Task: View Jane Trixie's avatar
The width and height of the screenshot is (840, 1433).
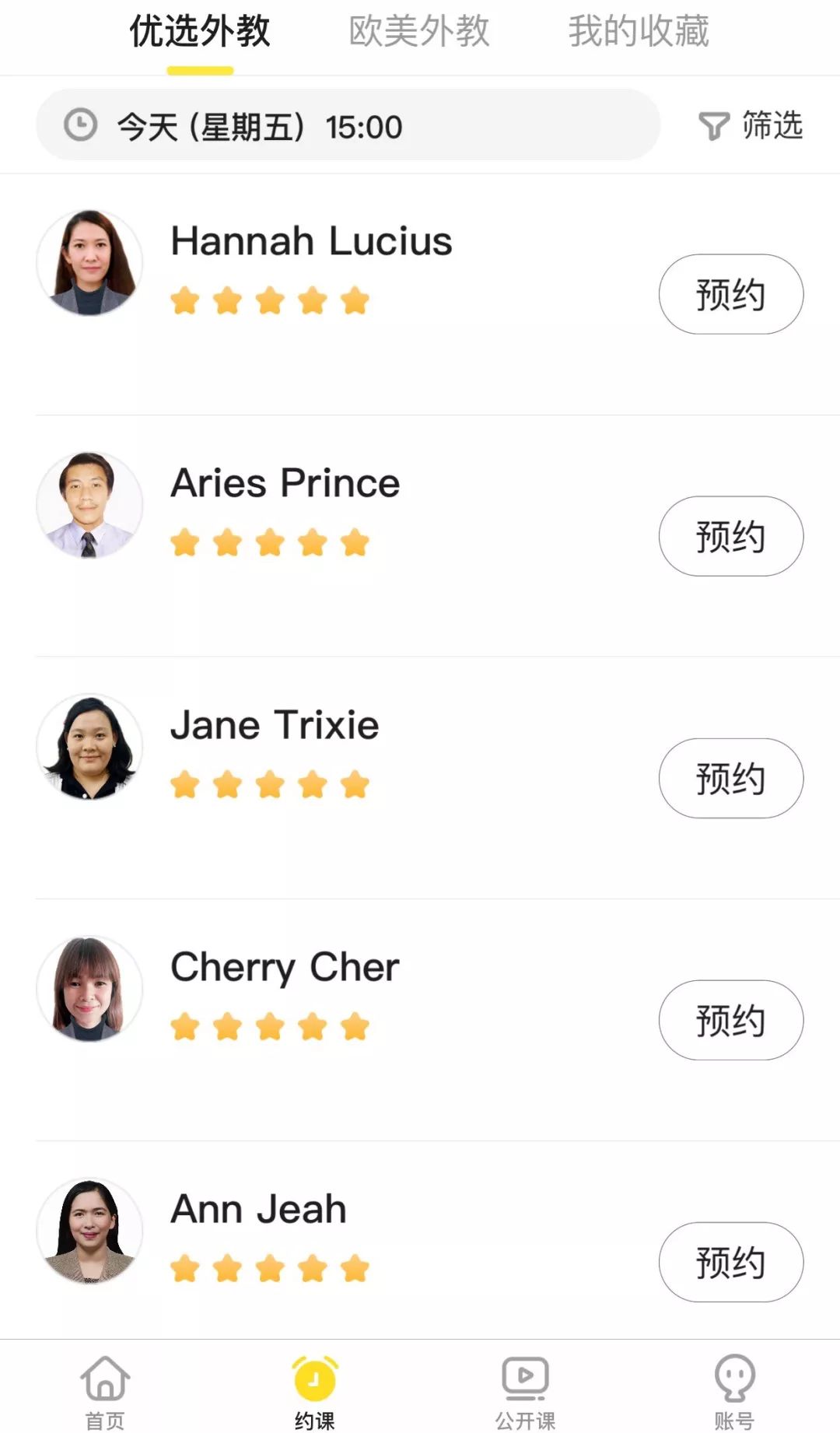Action: click(89, 747)
